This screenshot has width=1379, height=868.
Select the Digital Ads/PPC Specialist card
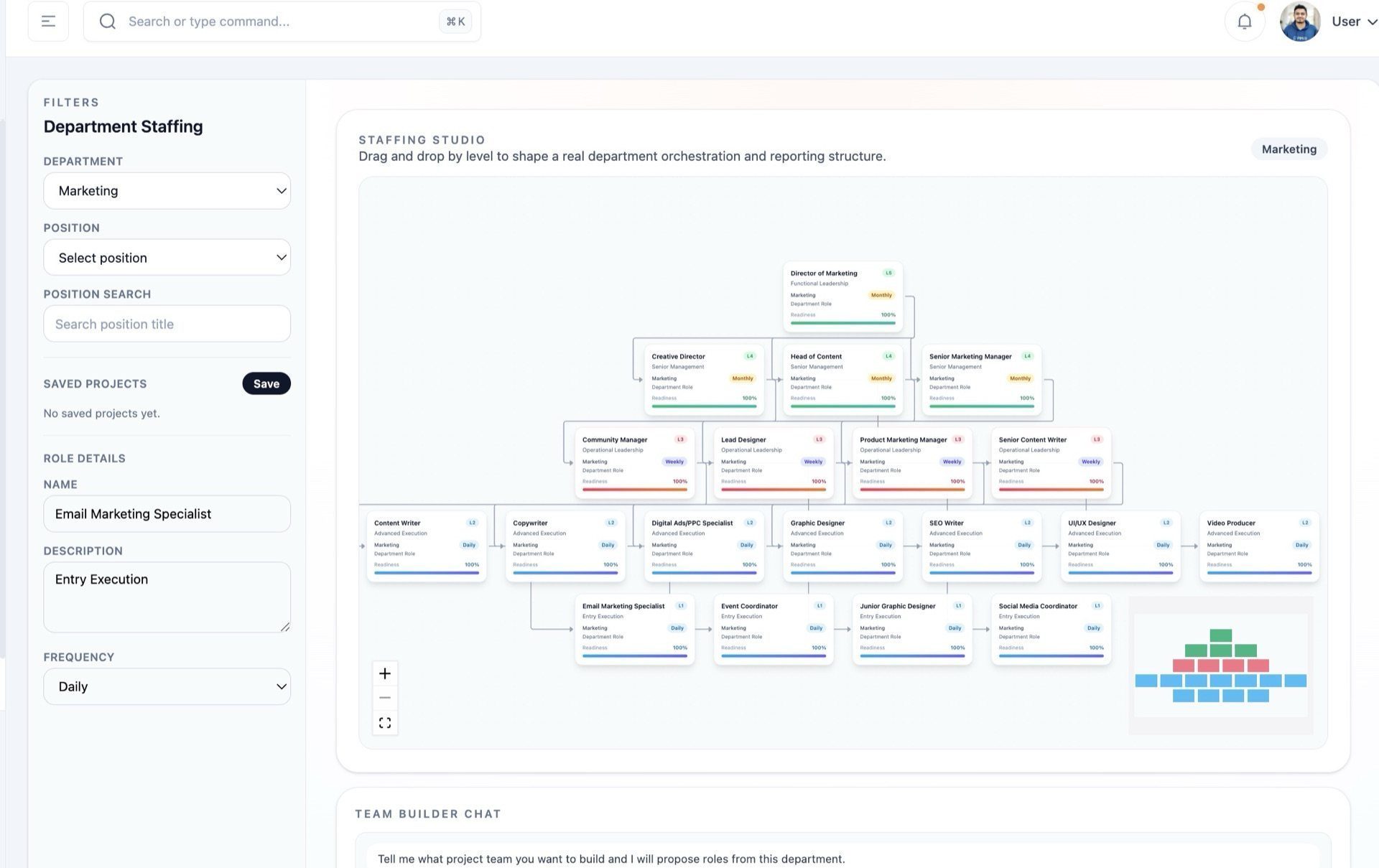pyautogui.click(x=704, y=547)
